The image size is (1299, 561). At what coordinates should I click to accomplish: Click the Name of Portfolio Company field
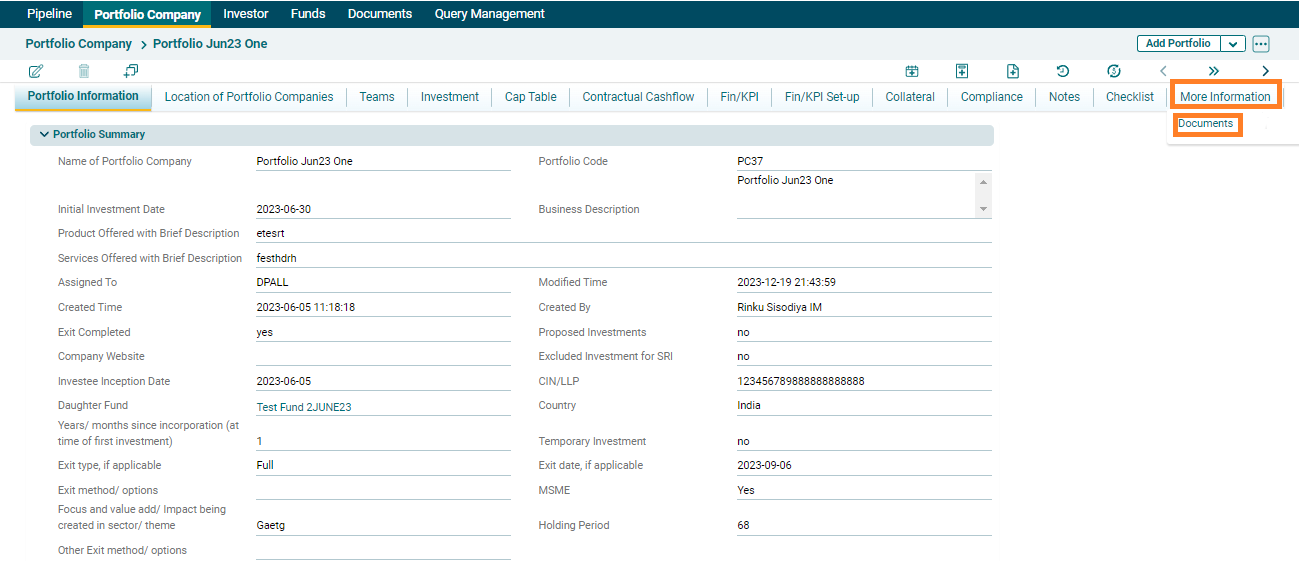(x=382, y=161)
